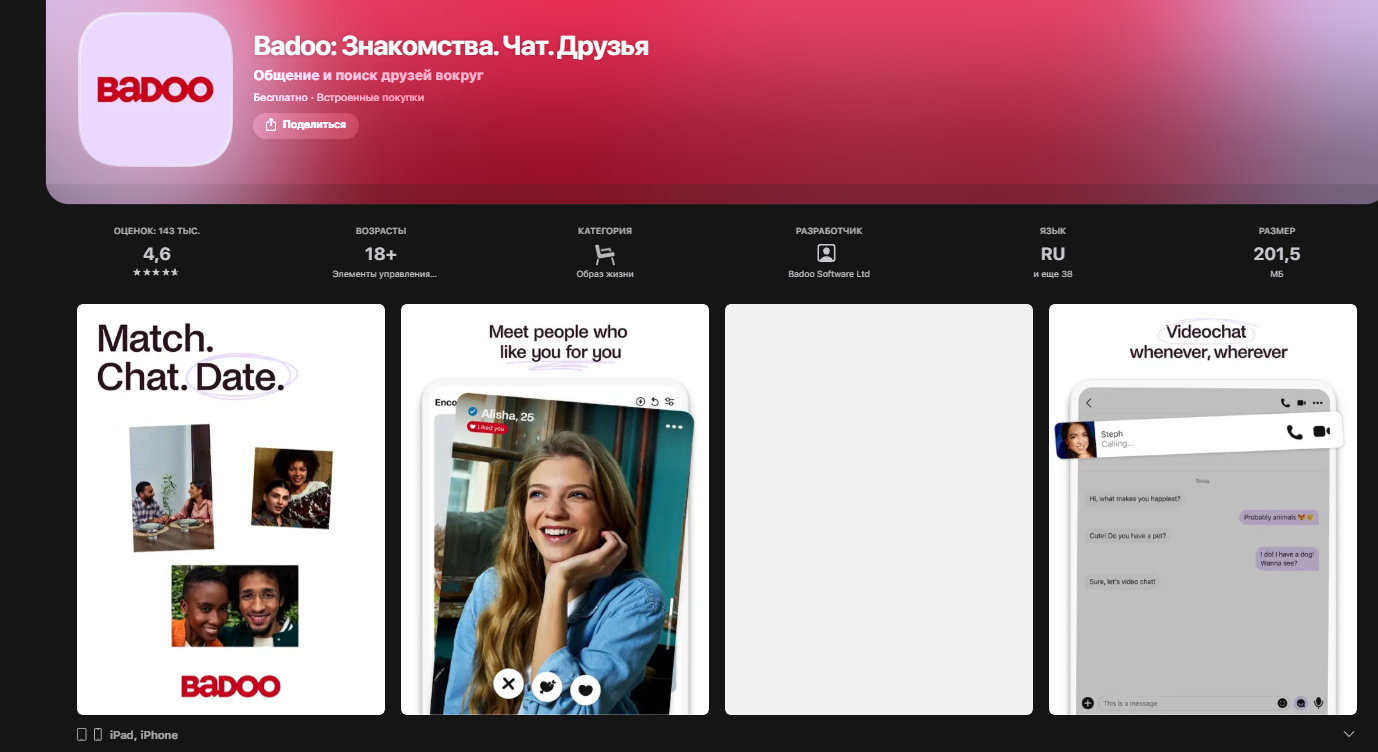Click the iPhone device icon

[x=98, y=735]
